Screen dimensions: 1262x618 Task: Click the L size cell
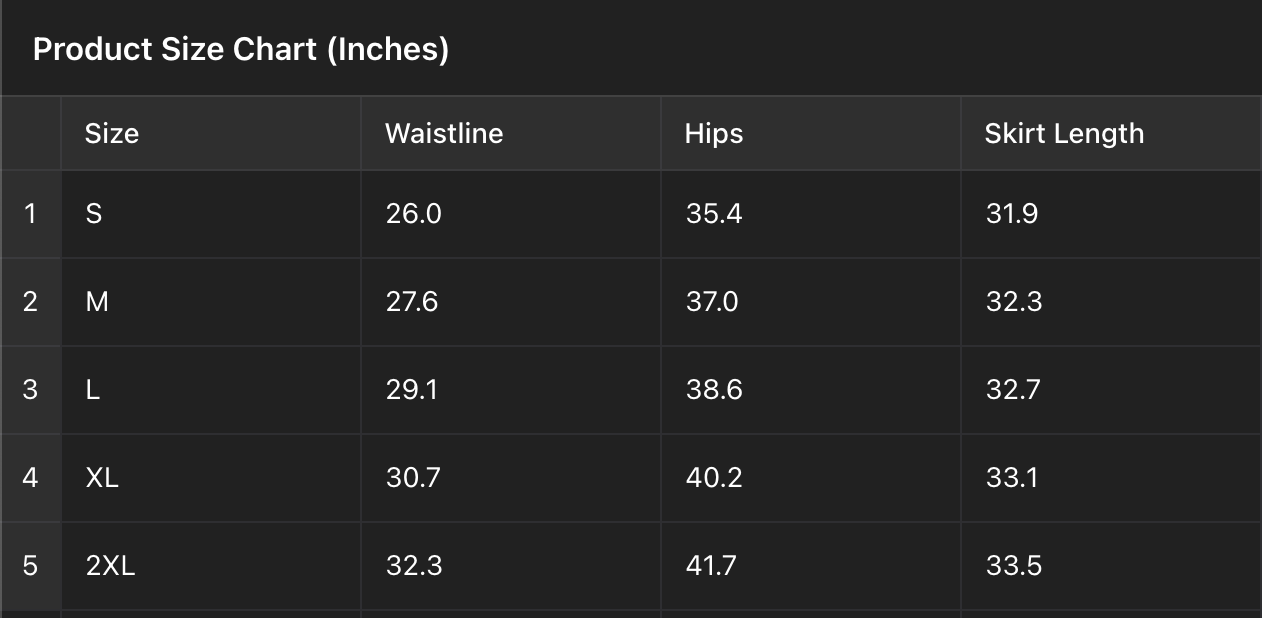93,390
